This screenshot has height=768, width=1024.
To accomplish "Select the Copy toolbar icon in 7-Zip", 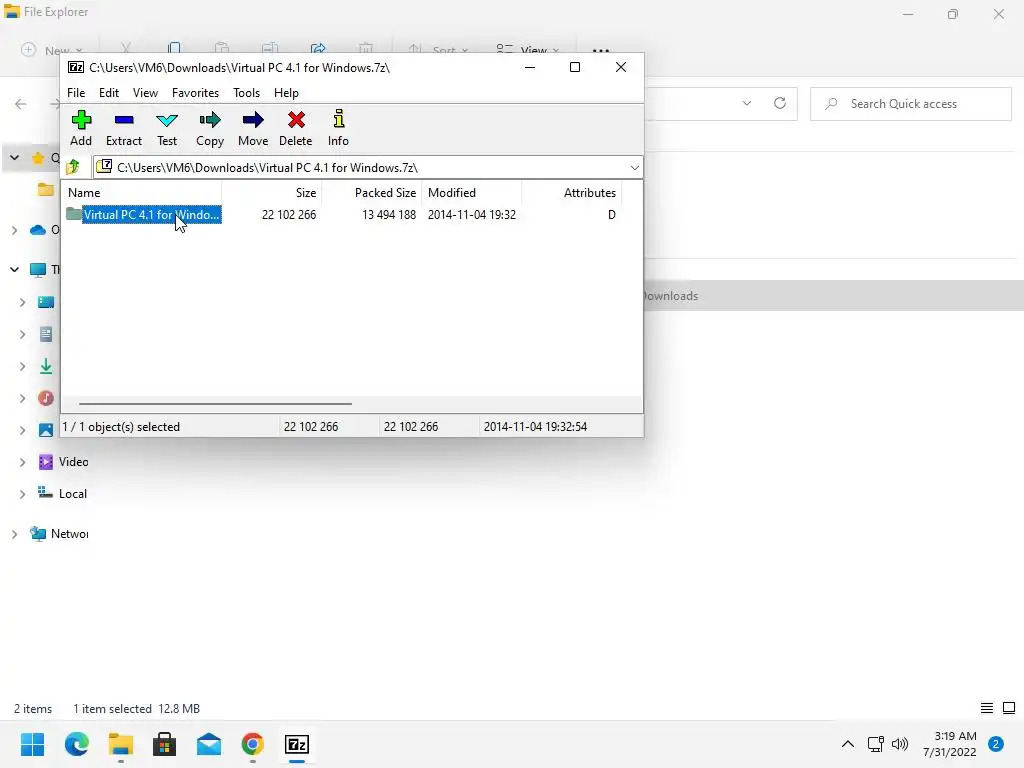I will click(x=210, y=128).
